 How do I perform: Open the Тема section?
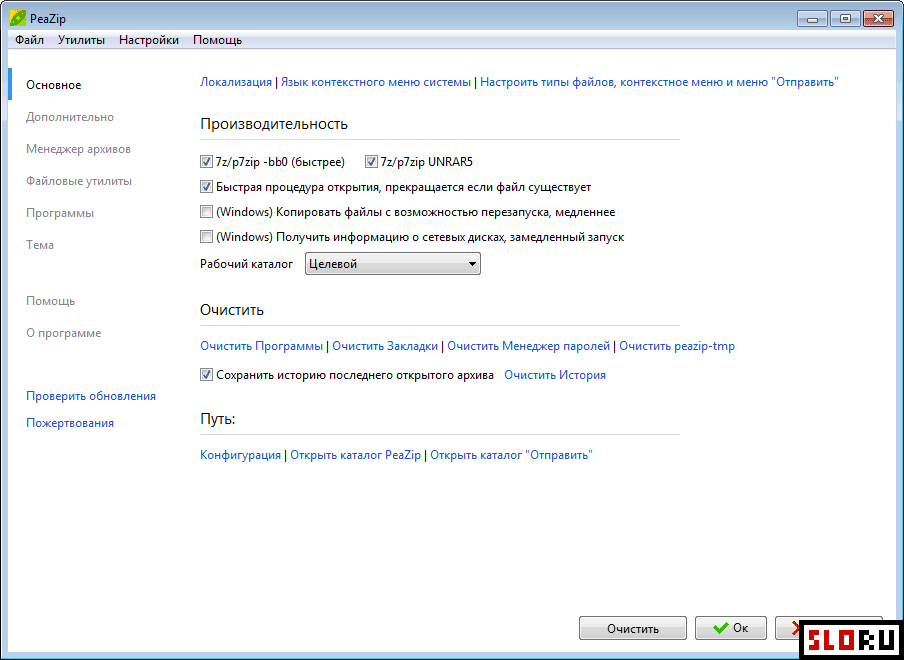40,245
